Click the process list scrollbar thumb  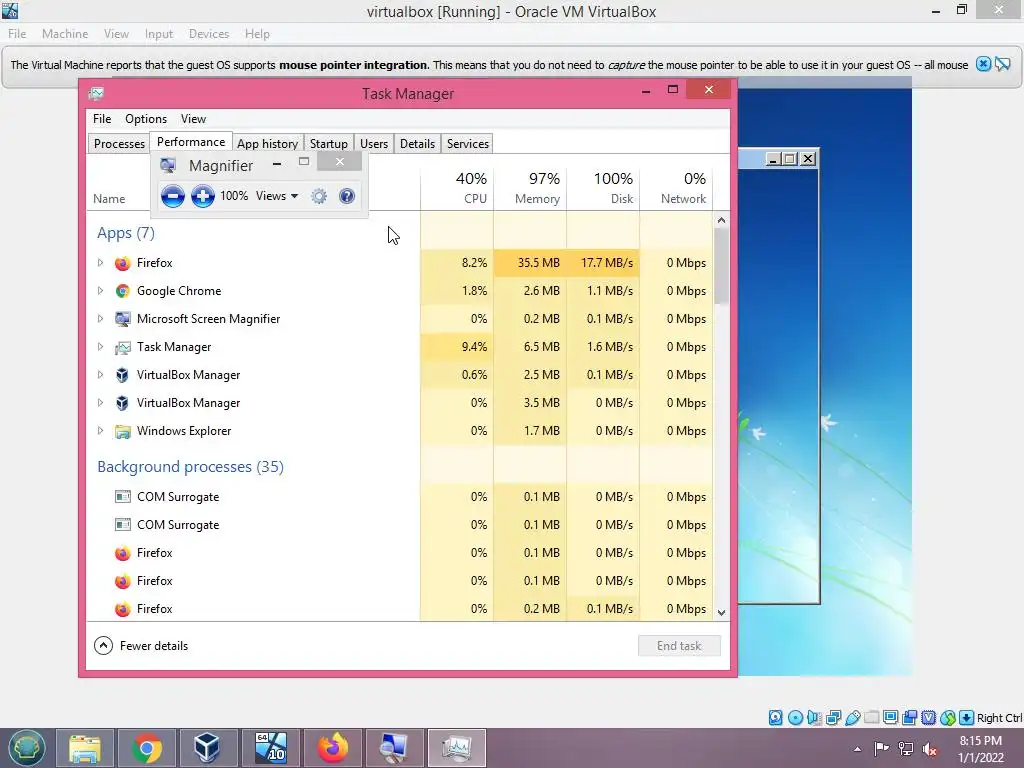721,266
